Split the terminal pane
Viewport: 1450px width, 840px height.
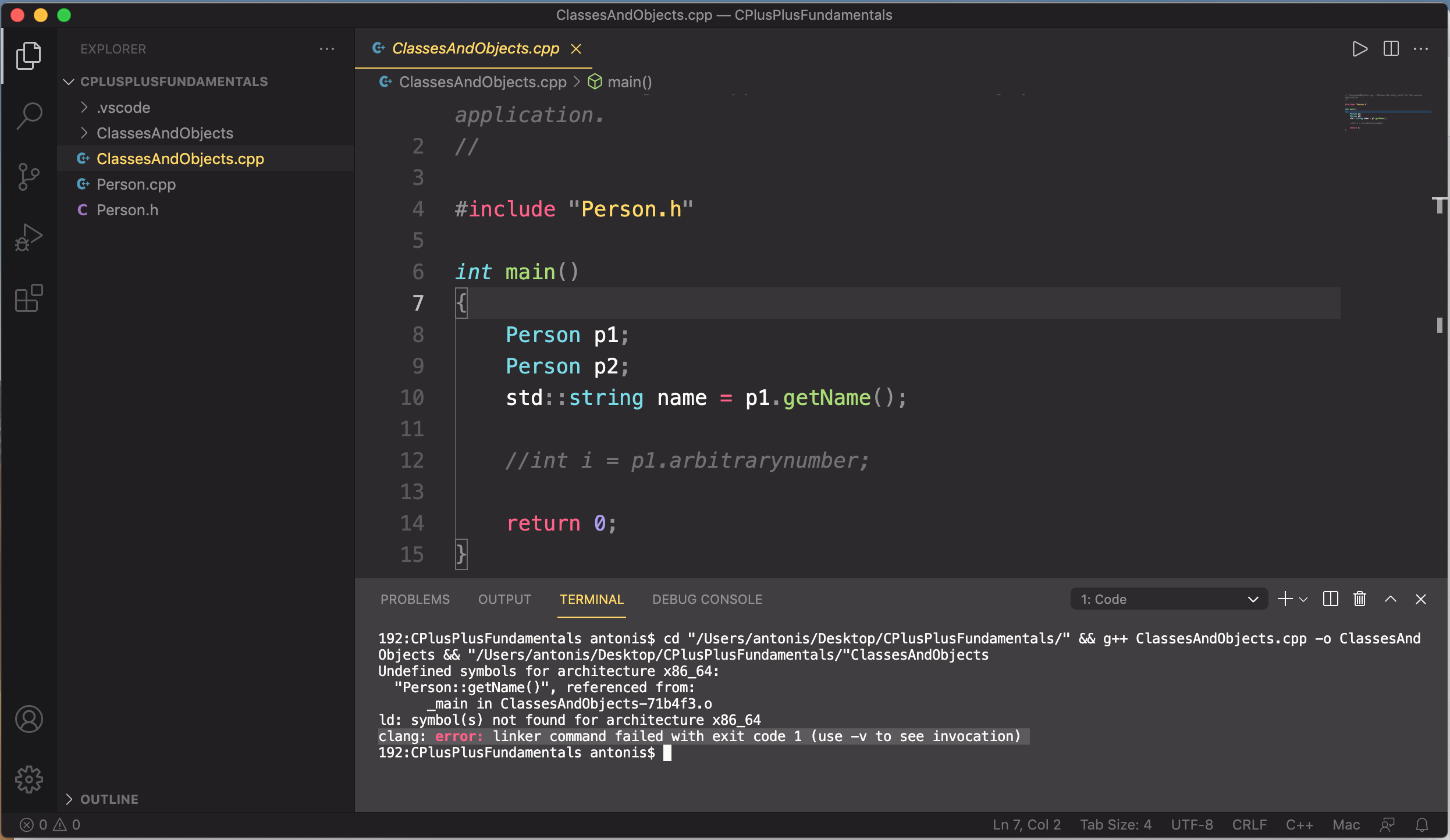point(1330,599)
